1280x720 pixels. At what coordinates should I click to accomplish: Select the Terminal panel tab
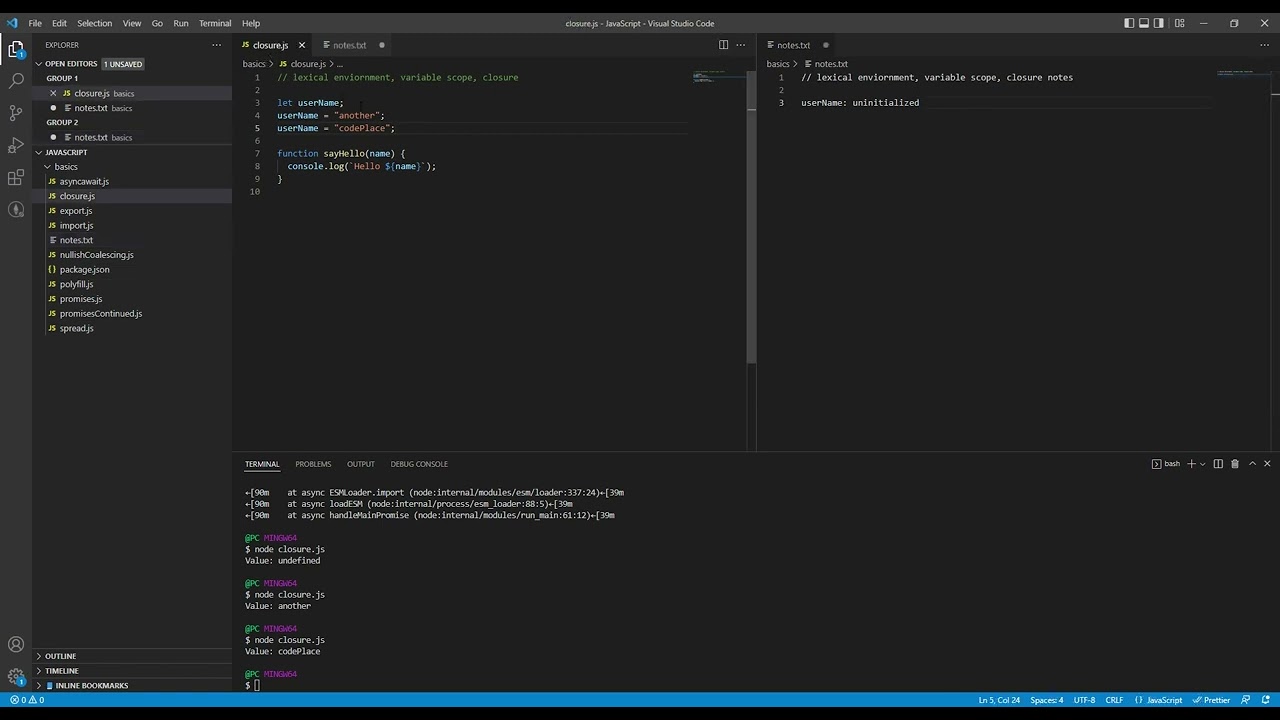click(x=262, y=464)
